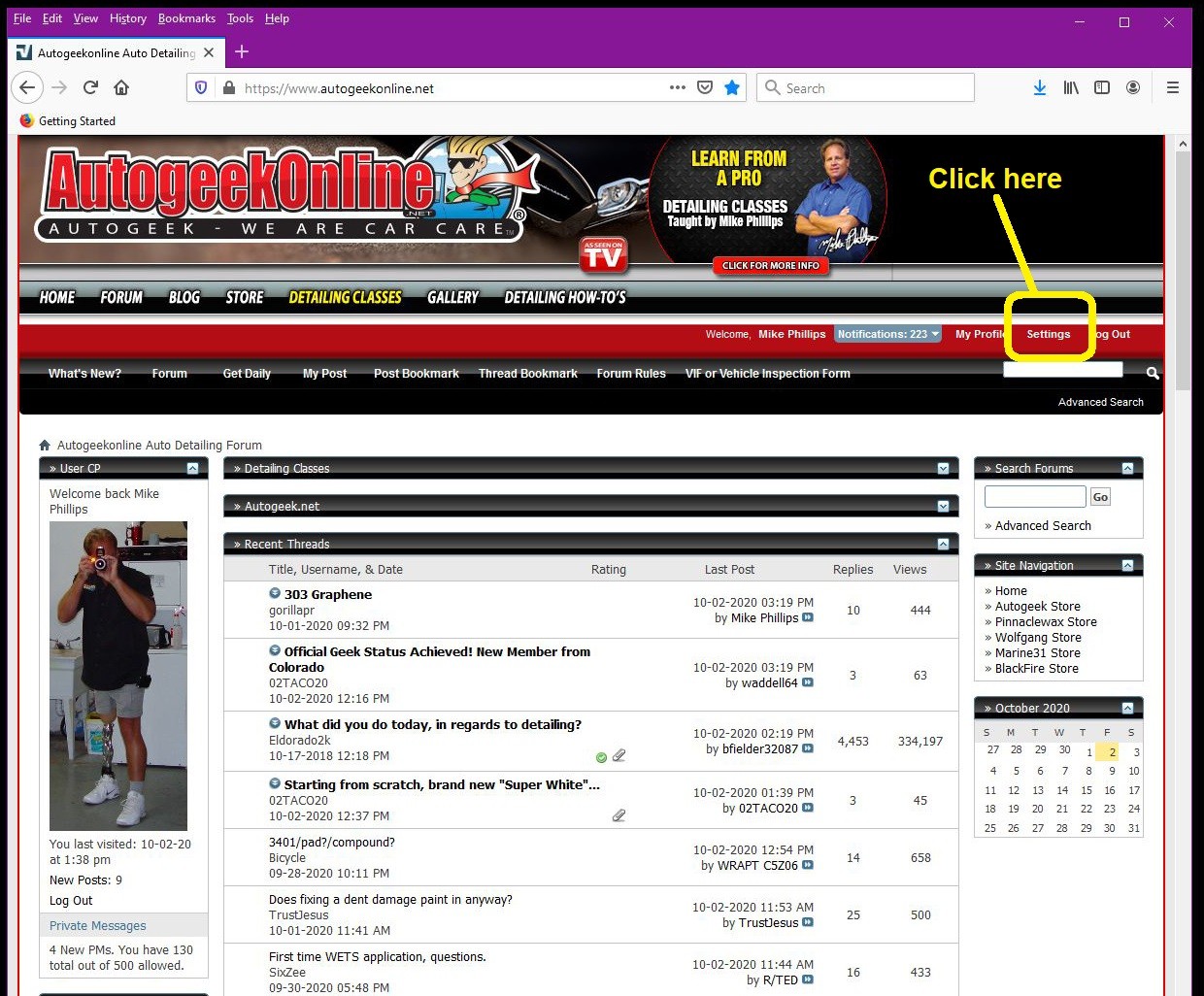Screen dimensions: 1204x996
Task: Open the Bookmarks menu
Action: coord(186,17)
